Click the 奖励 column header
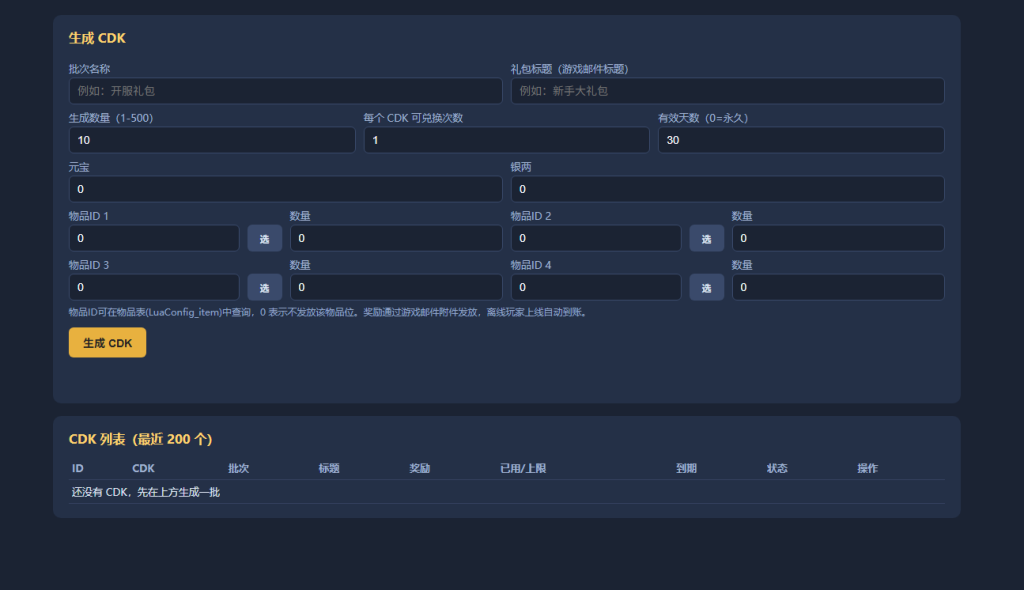 (419, 468)
